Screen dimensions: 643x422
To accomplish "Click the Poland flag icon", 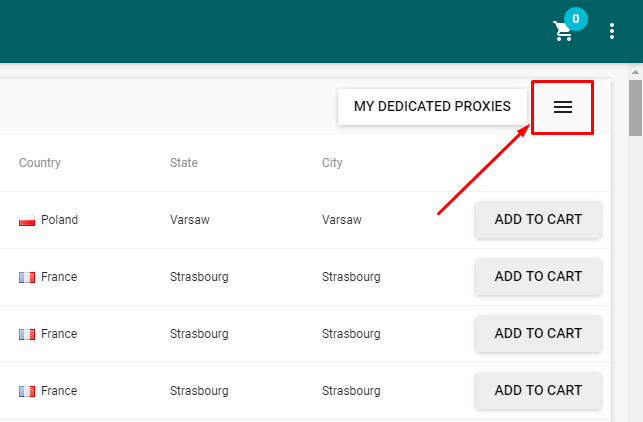I will pos(27,221).
